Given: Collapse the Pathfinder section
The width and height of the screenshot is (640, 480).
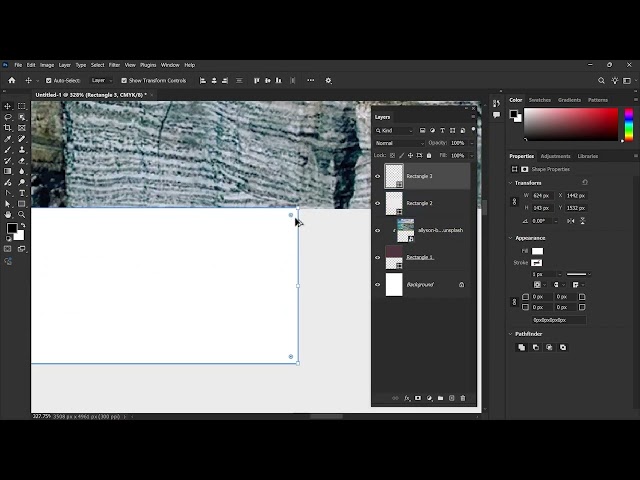Looking at the screenshot, I should (x=511, y=334).
